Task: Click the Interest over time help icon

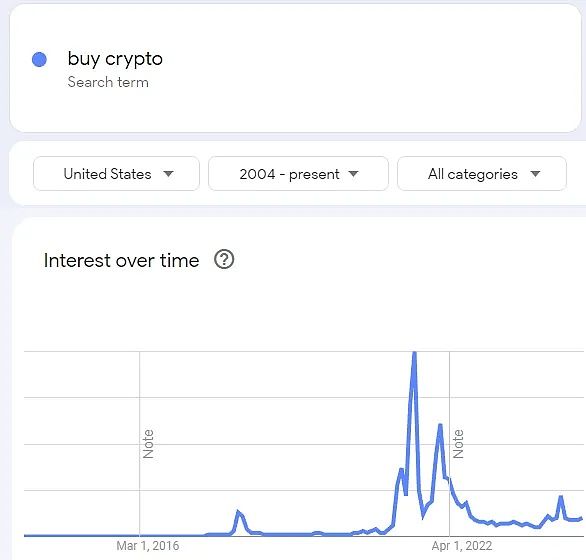Action: [224, 259]
